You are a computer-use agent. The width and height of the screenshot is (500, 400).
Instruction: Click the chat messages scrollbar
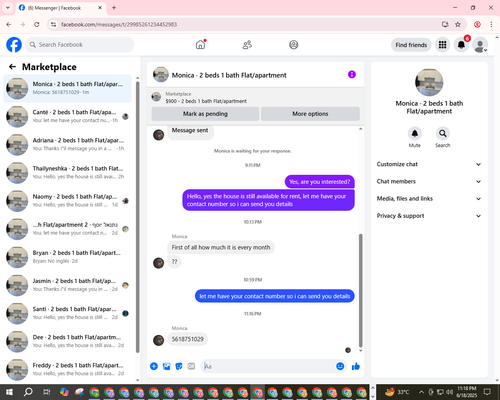coord(360,290)
